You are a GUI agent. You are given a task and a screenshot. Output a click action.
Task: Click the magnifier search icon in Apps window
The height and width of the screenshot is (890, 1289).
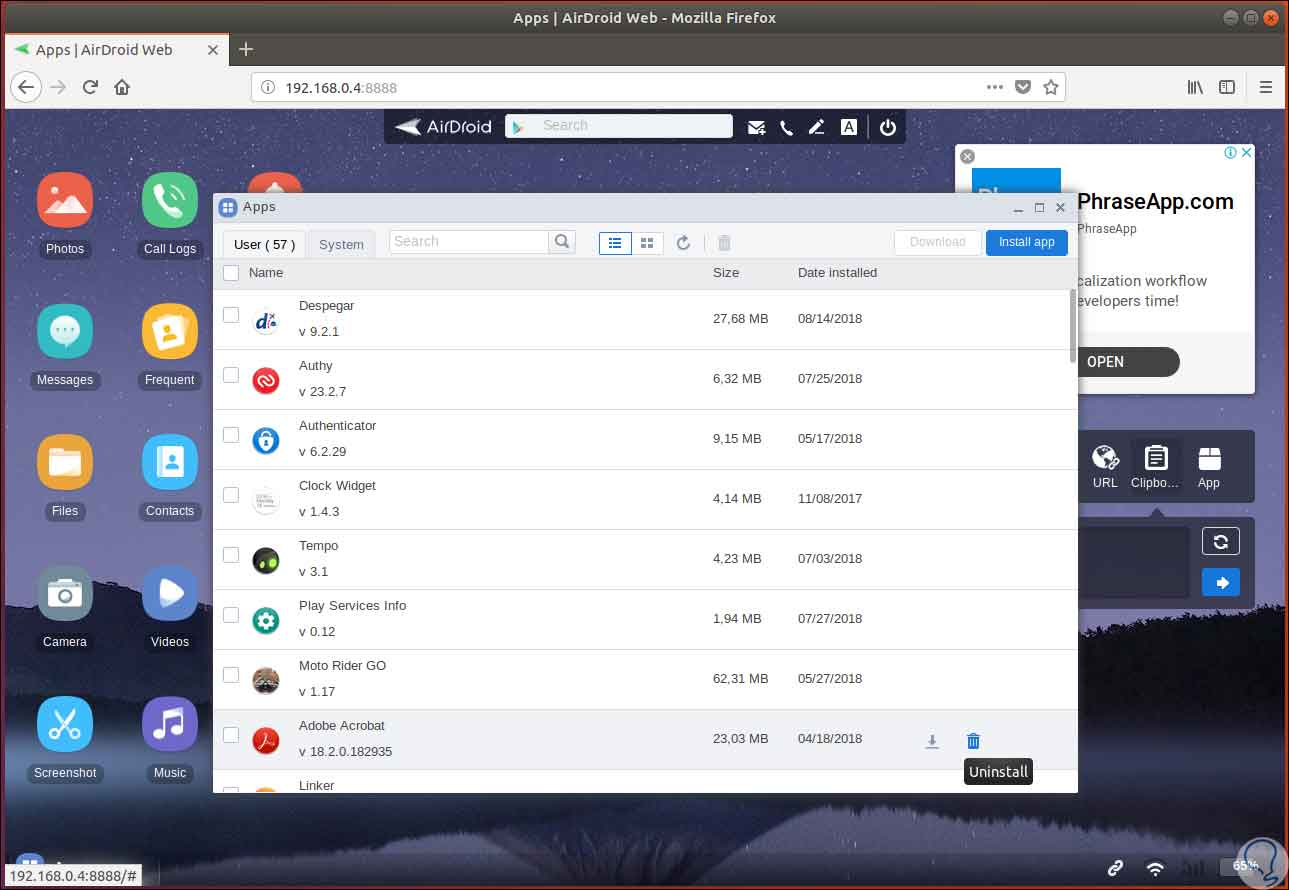click(562, 242)
